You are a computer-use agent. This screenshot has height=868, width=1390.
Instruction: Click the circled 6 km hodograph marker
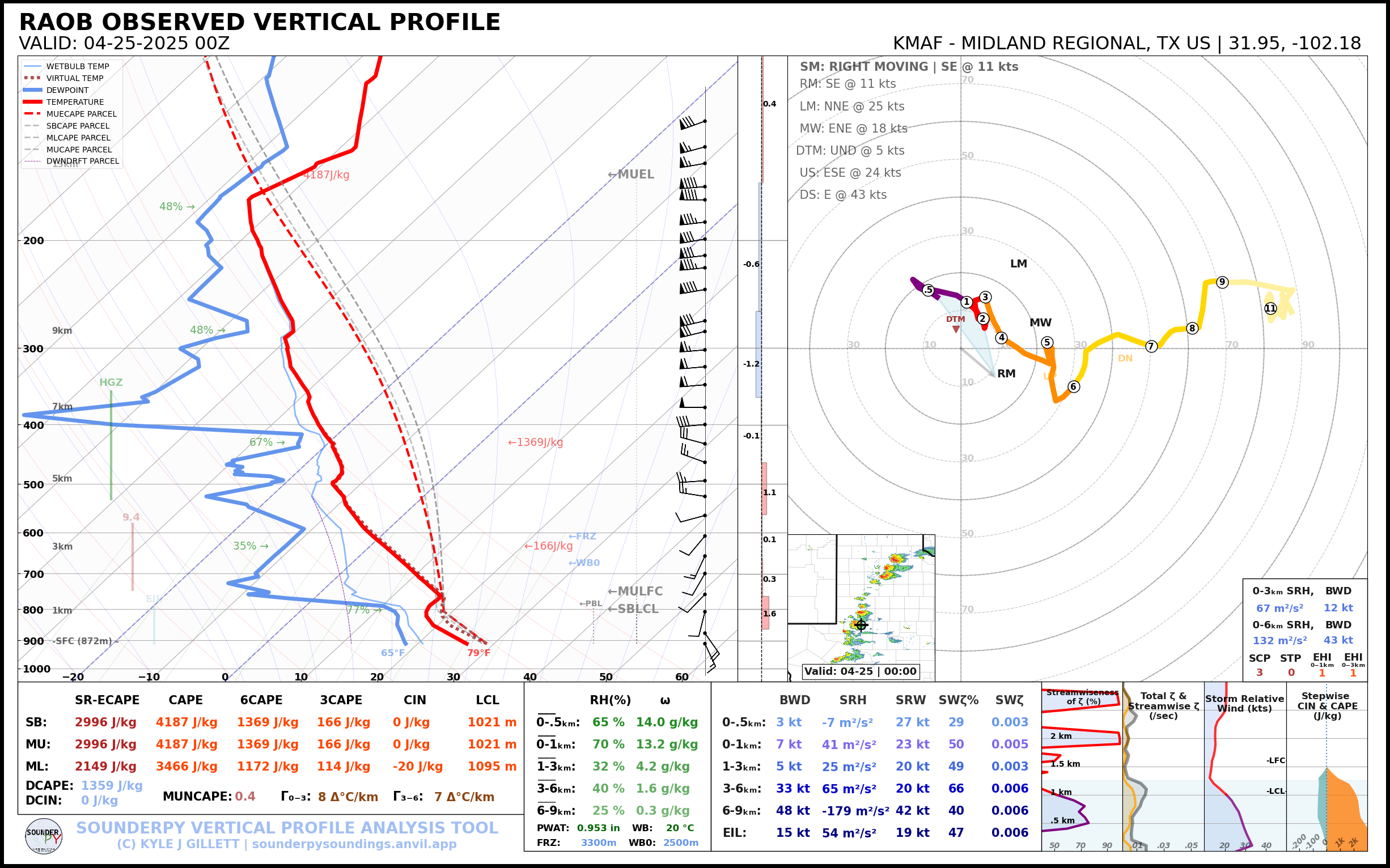click(x=1073, y=386)
